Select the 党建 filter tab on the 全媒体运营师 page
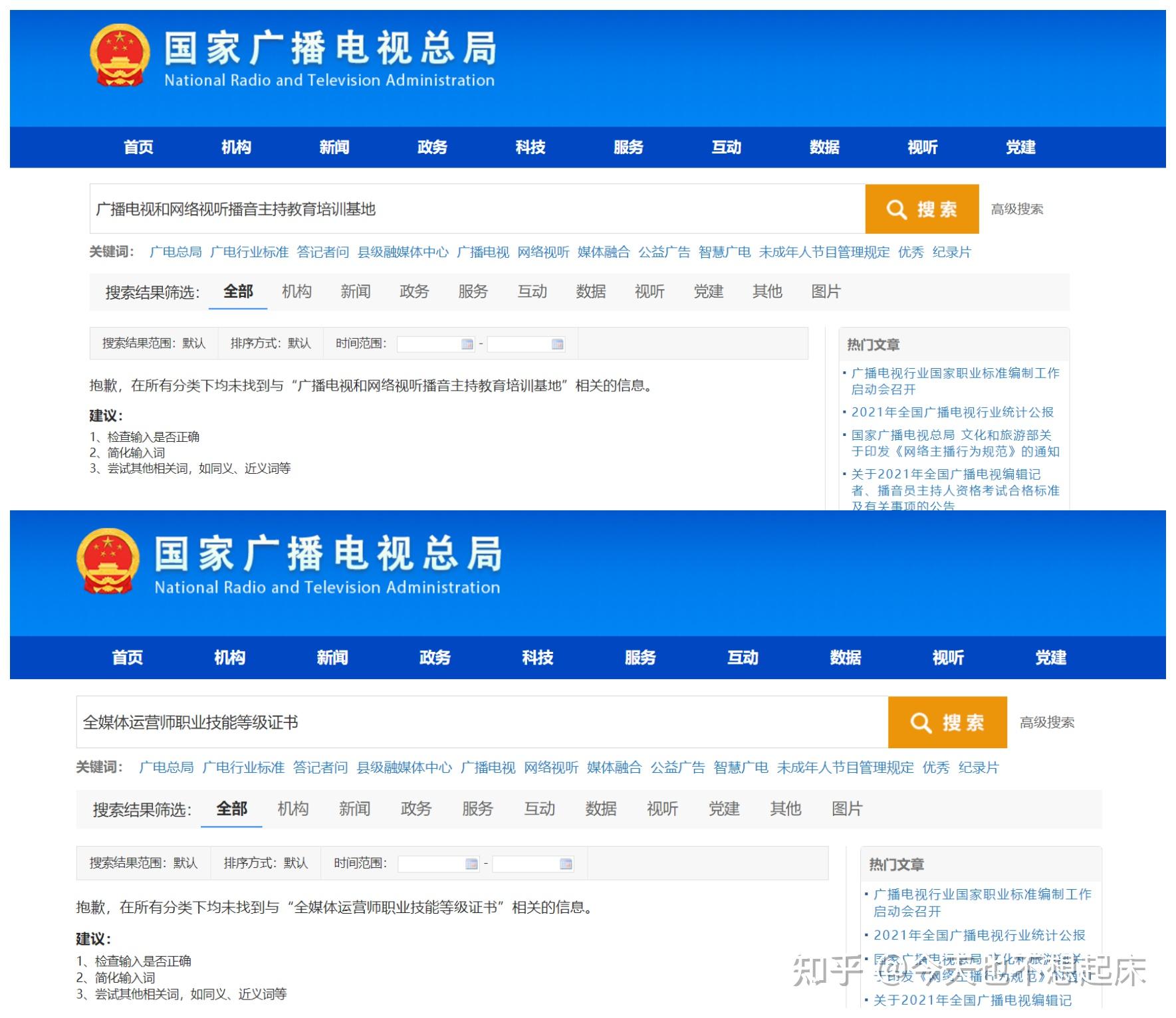Viewport: 1176px width, 1018px height. [x=725, y=809]
